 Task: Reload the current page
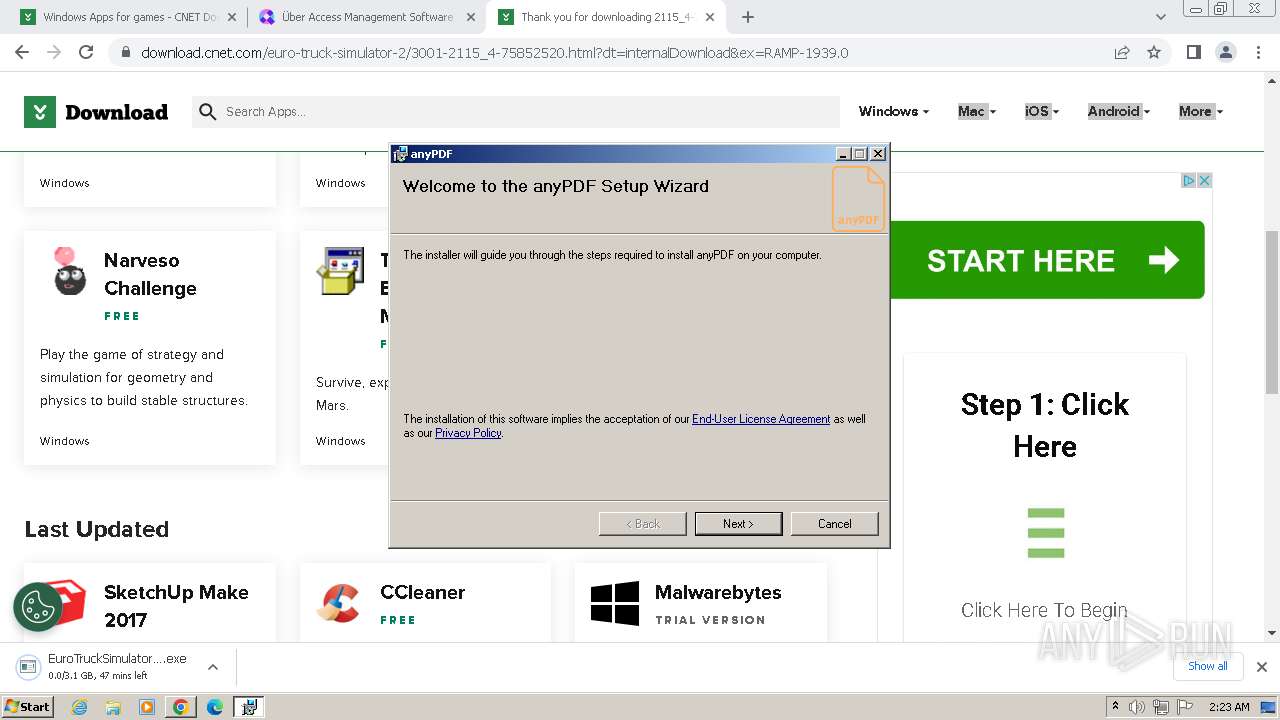pyautogui.click(x=86, y=53)
